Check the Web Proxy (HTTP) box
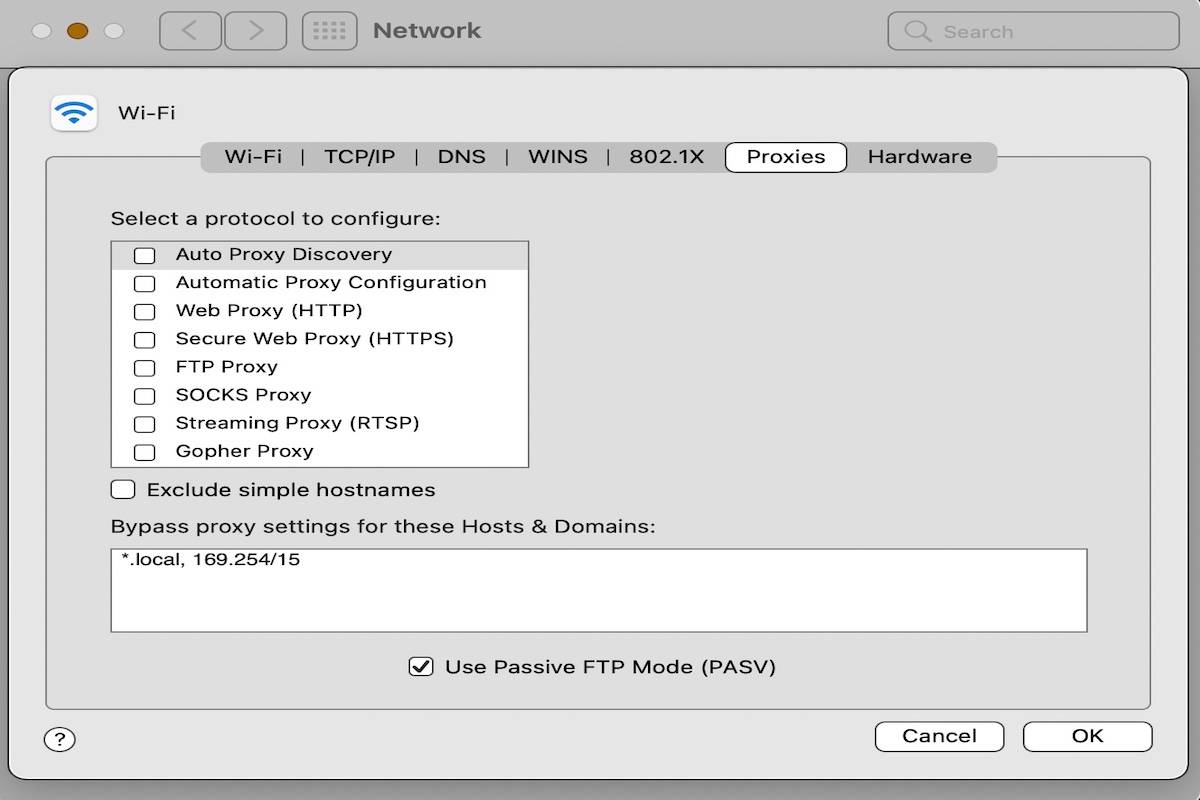The width and height of the screenshot is (1200, 800). point(144,310)
